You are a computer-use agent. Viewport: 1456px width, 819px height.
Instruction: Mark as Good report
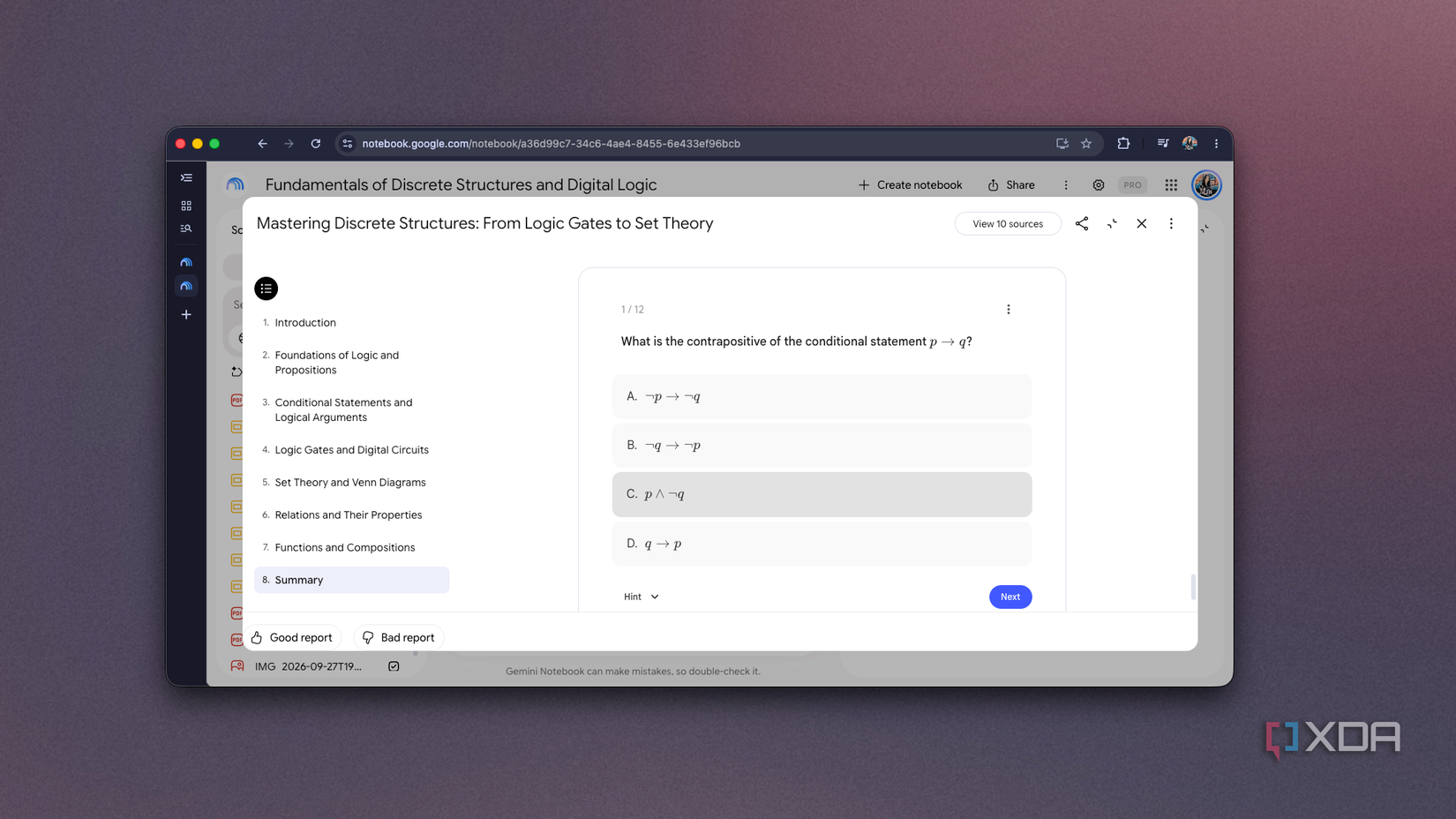pyautogui.click(x=292, y=638)
